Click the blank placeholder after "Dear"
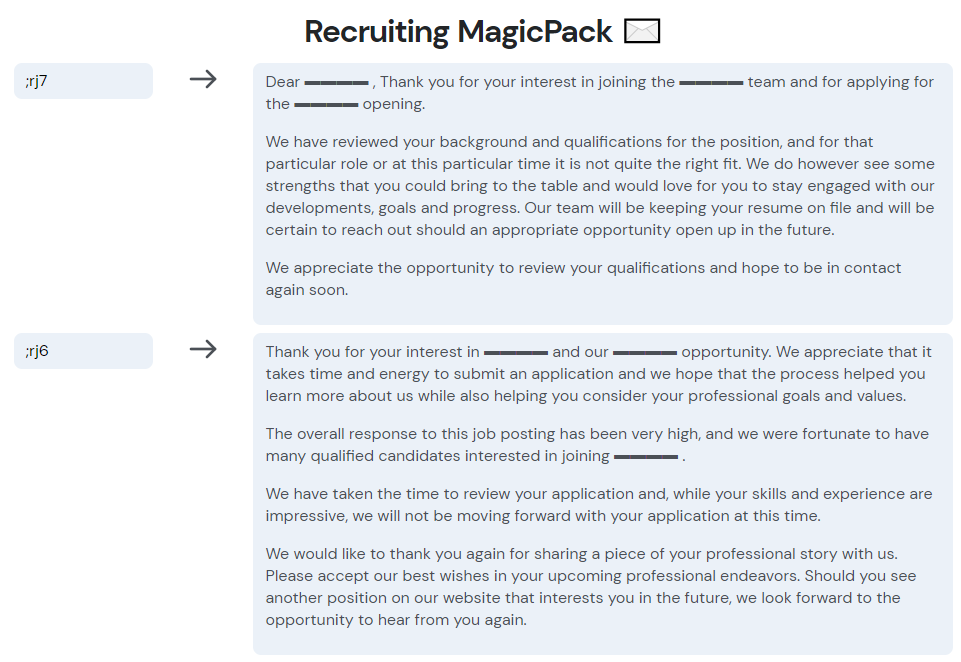The image size is (961, 662). click(x=336, y=83)
